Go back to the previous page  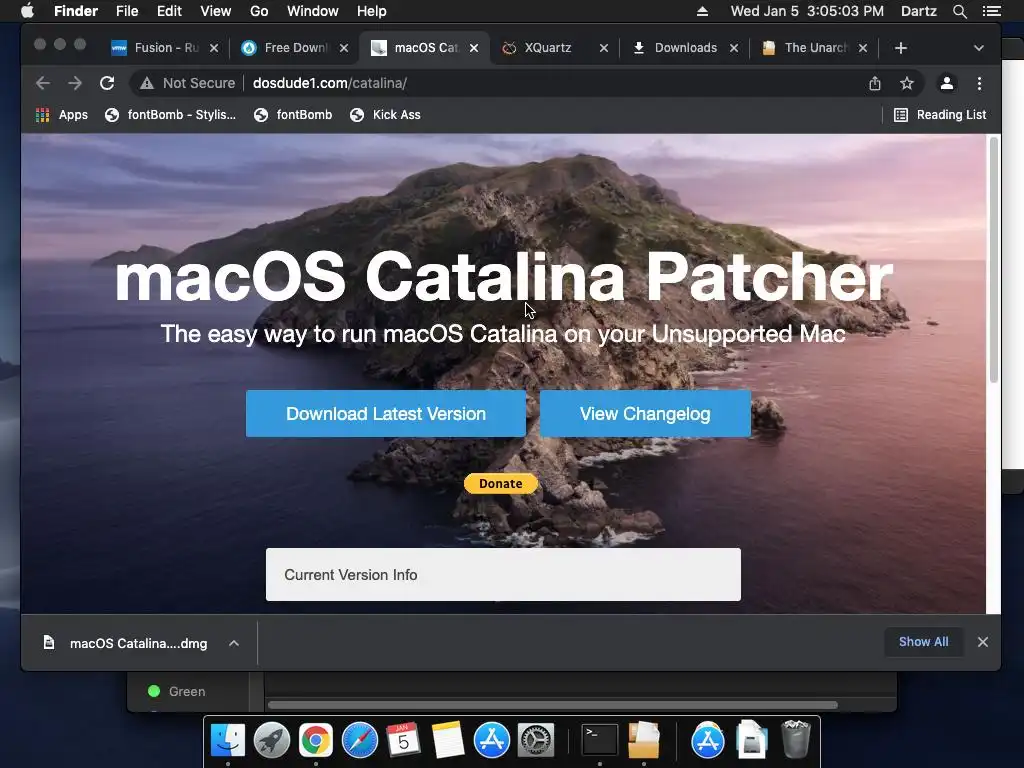pyautogui.click(x=43, y=83)
